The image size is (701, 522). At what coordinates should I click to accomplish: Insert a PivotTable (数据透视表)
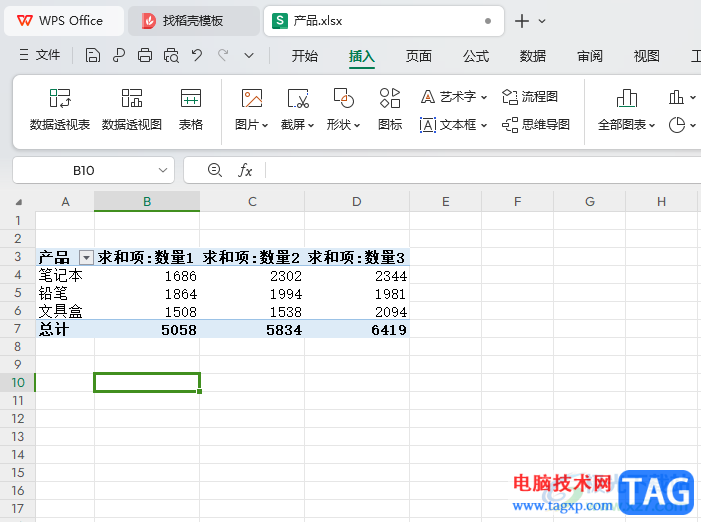coord(60,110)
